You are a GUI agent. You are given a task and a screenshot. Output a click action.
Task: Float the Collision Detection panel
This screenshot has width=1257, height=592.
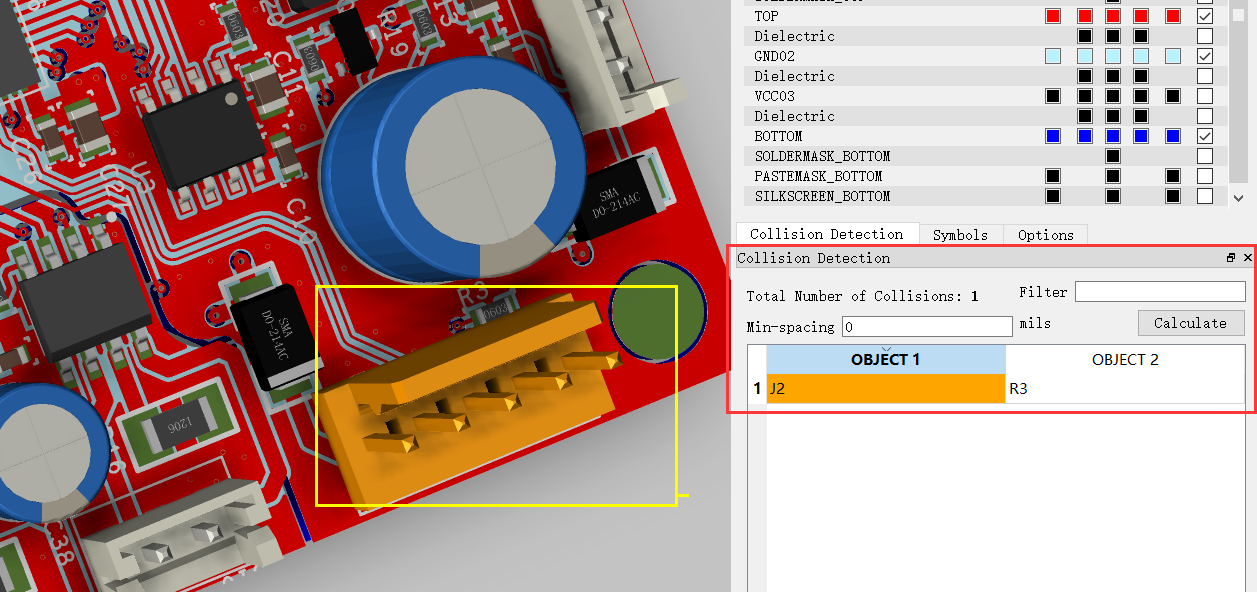click(1231, 258)
